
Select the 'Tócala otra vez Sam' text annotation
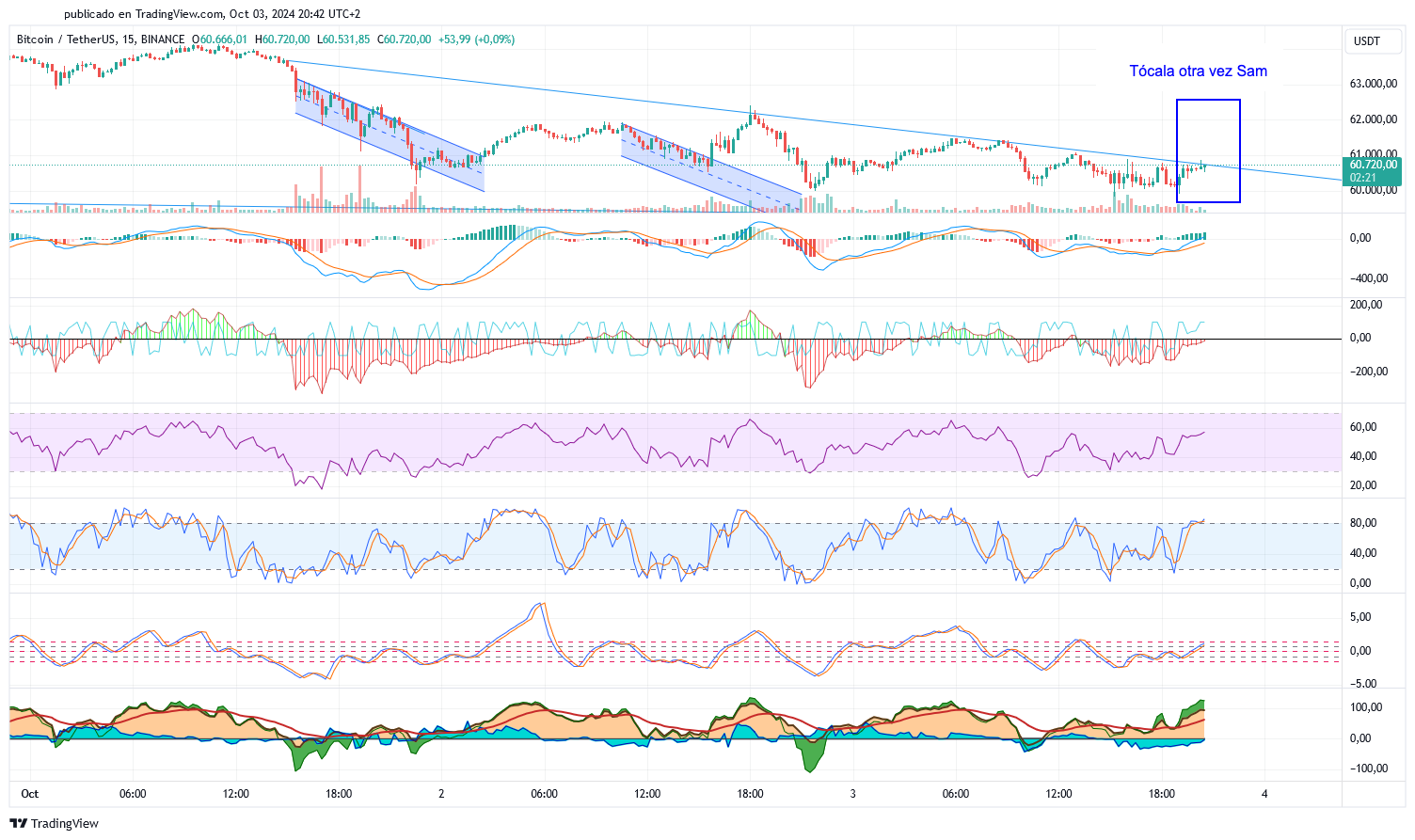[1198, 71]
